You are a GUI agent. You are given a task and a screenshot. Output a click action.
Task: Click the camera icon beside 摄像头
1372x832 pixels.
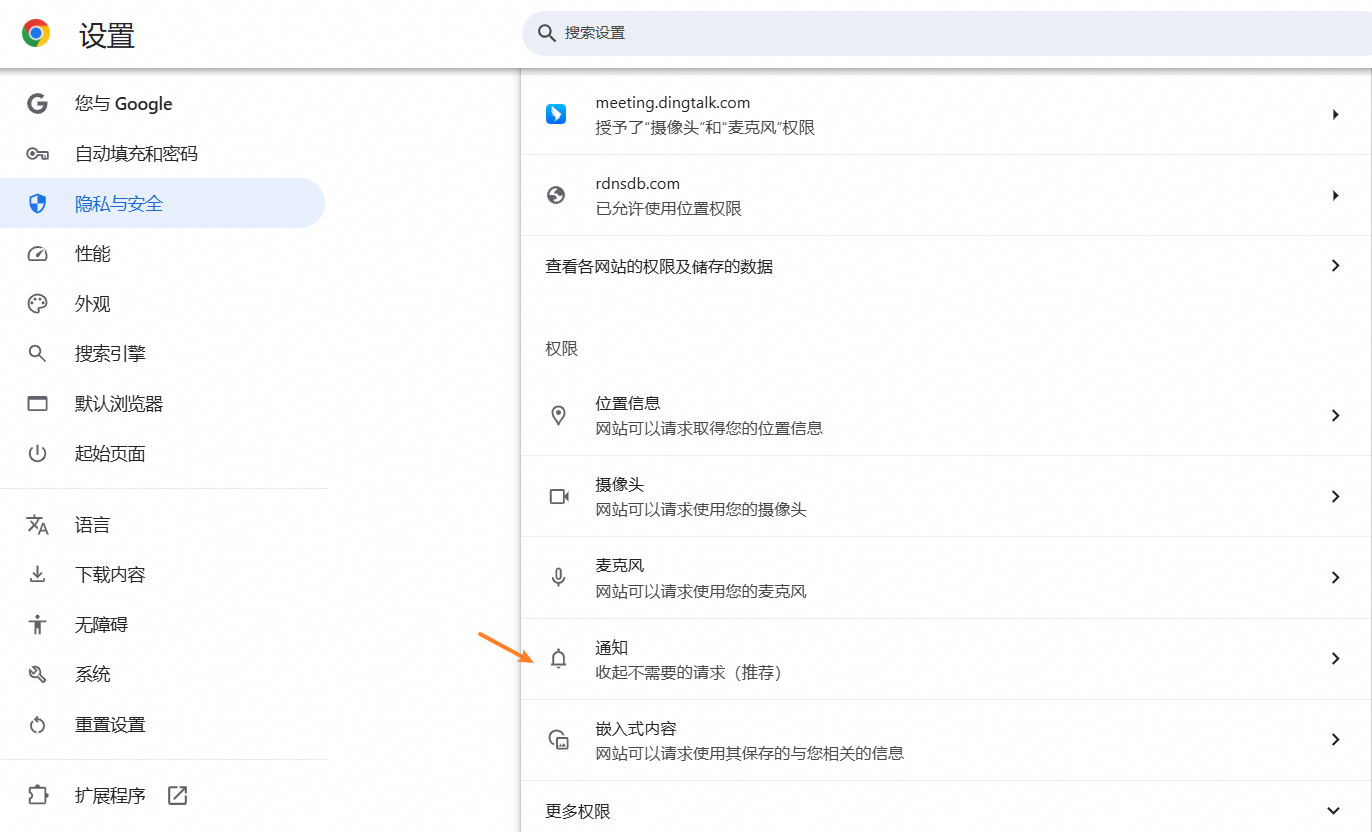point(558,497)
